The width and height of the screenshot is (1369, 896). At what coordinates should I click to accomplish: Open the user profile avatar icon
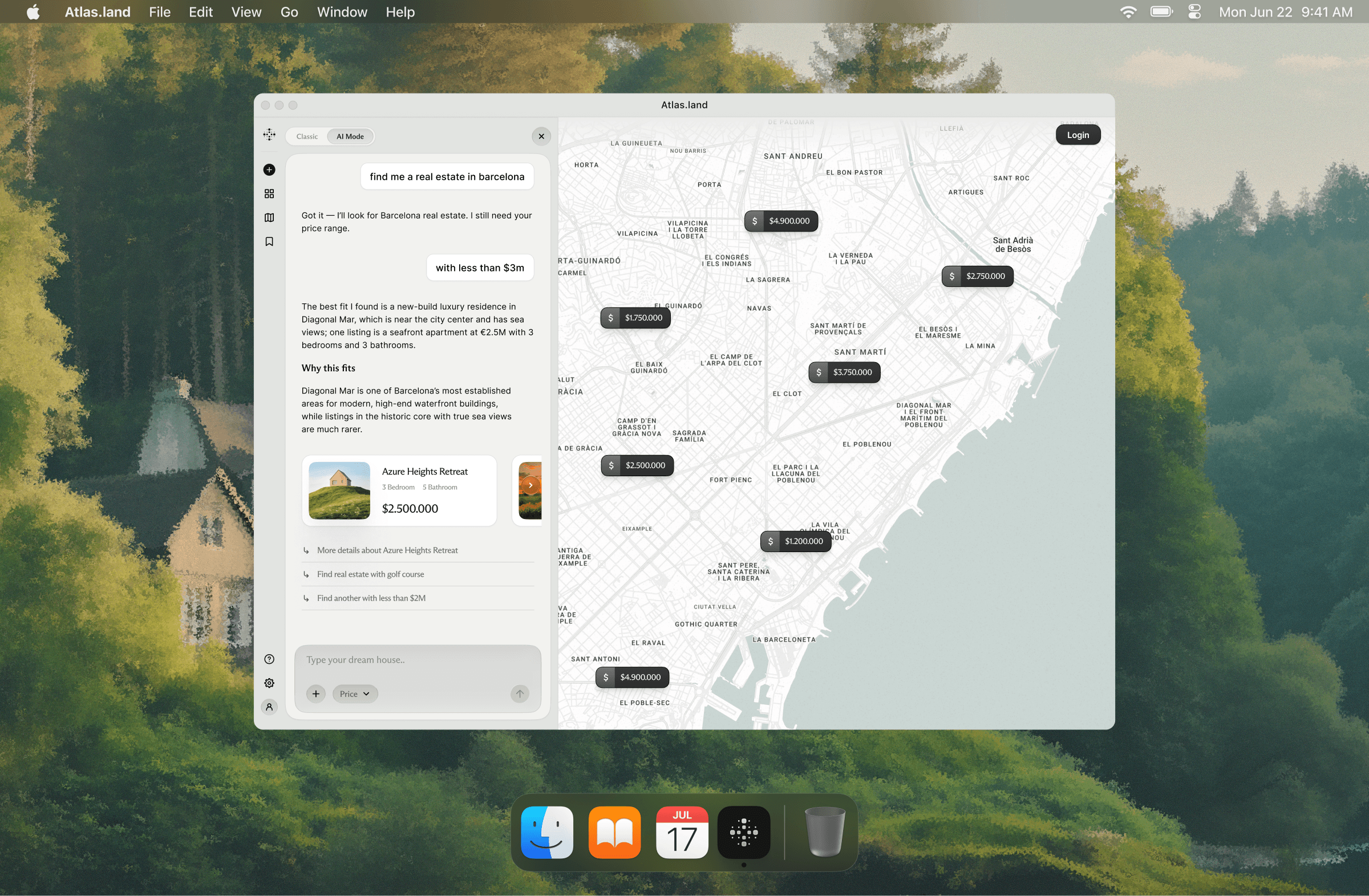(x=269, y=707)
